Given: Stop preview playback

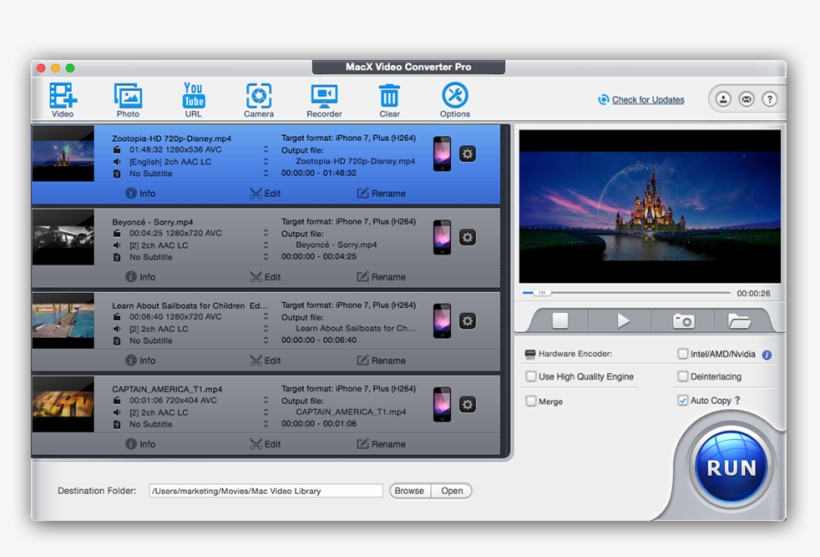Looking at the screenshot, I should click(560, 321).
